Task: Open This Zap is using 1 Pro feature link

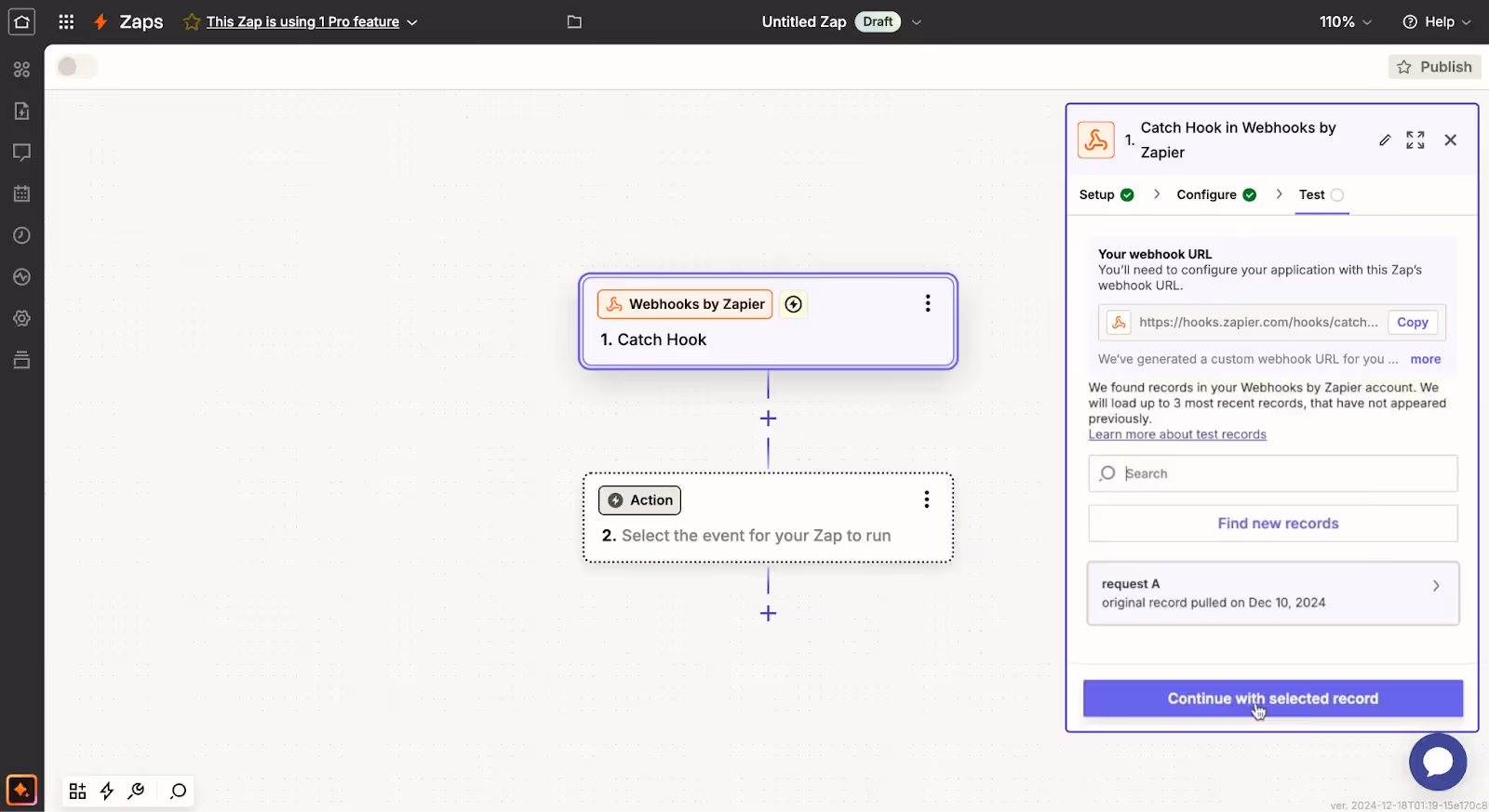Action: [x=302, y=21]
